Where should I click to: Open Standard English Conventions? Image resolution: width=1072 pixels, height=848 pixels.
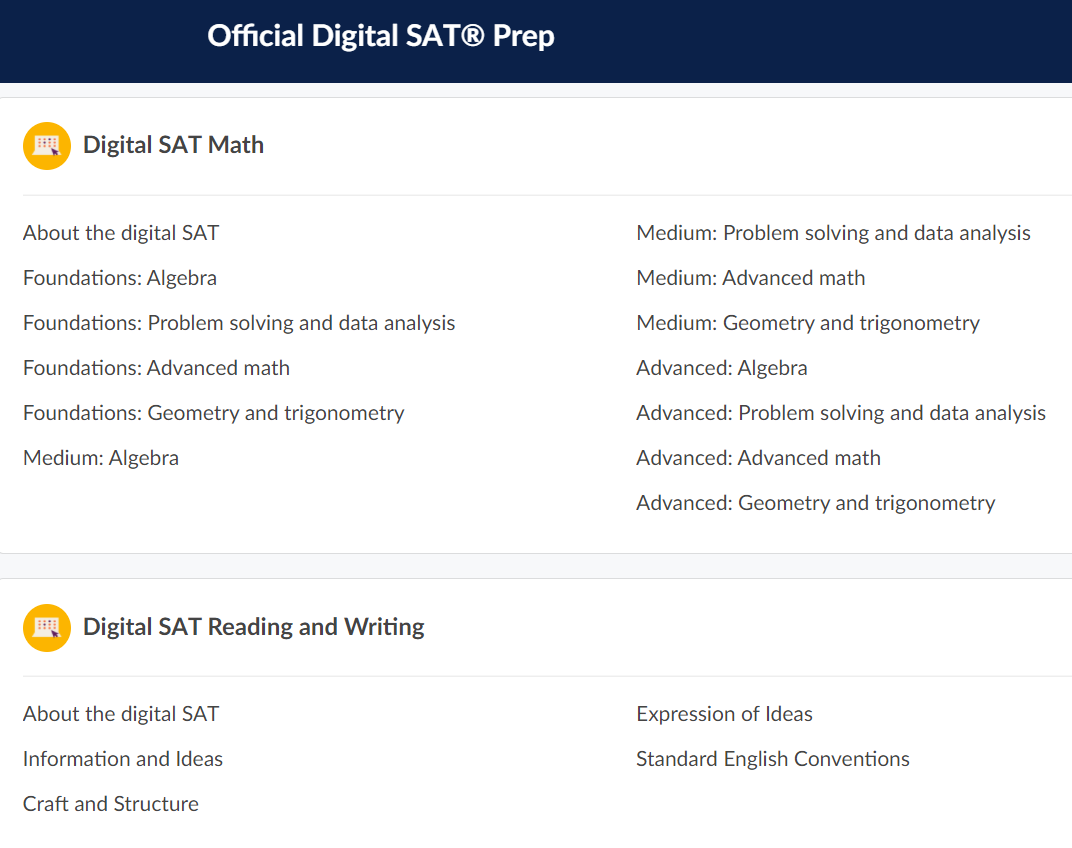pyautogui.click(x=772, y=759)
